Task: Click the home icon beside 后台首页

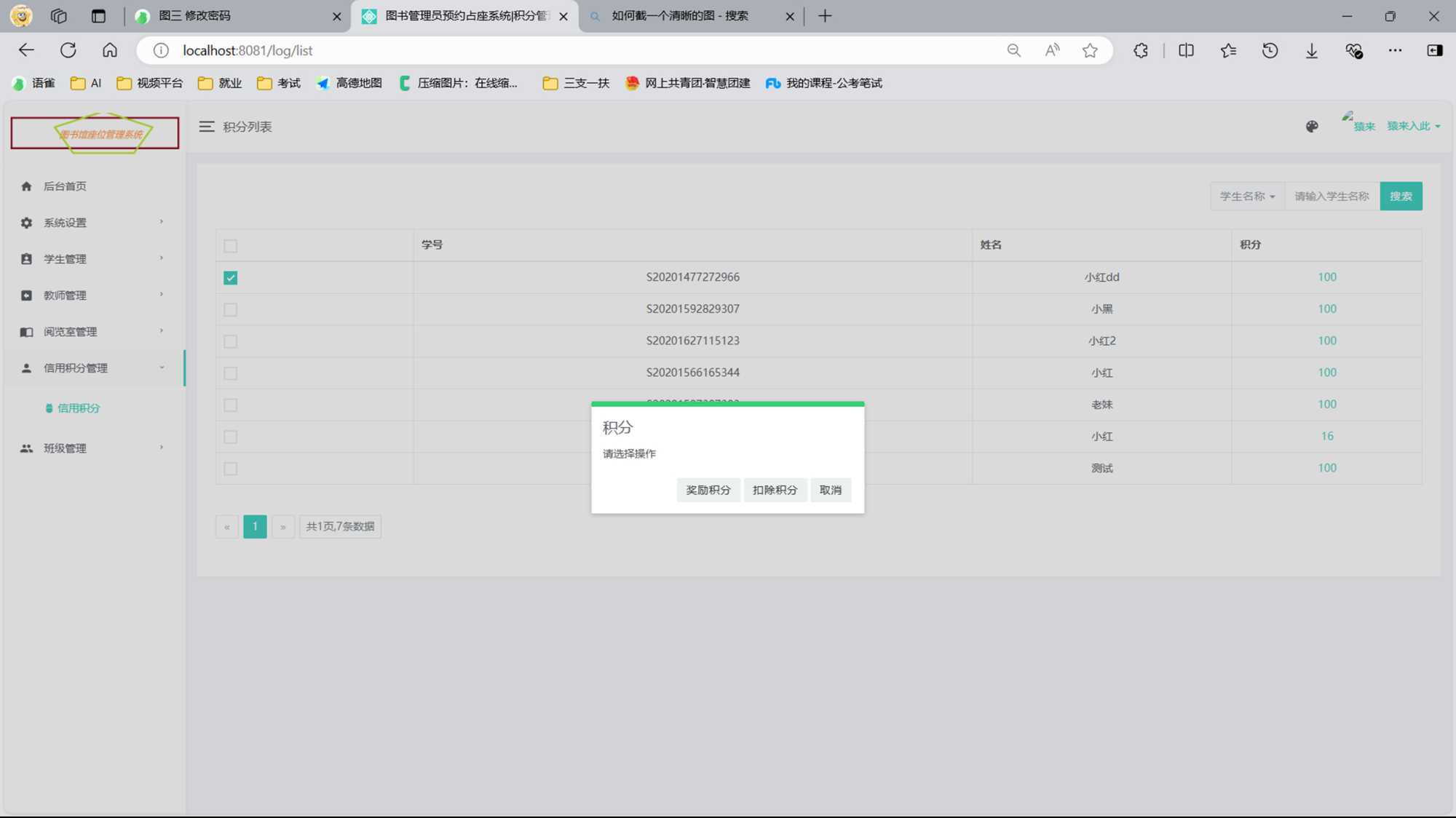Action: (x=27, y=186)
